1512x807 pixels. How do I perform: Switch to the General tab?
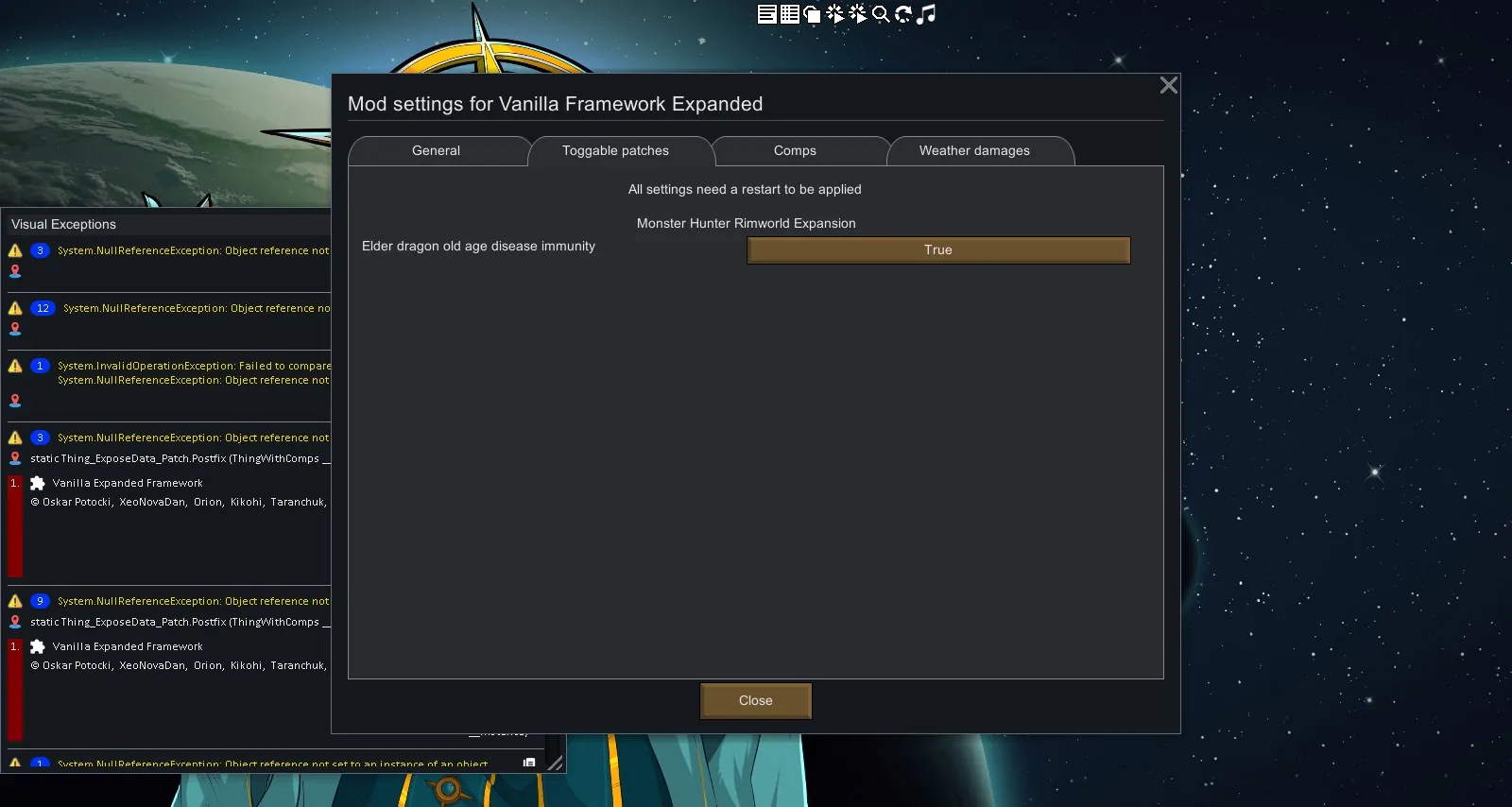[x=436, y=151]
